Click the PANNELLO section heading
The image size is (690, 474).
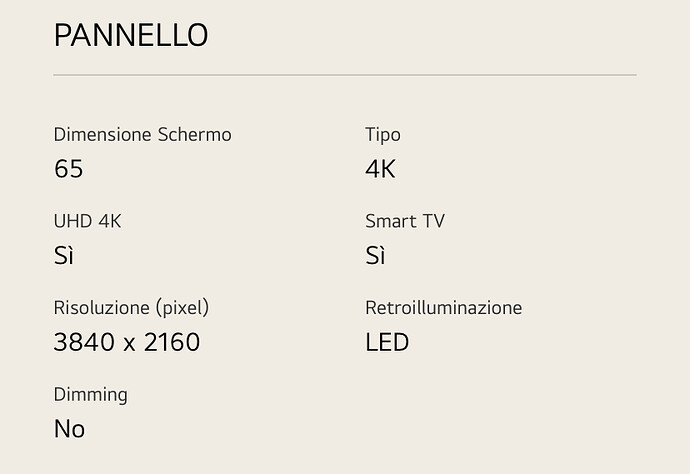pyautogui.click(x=131, y=35)
